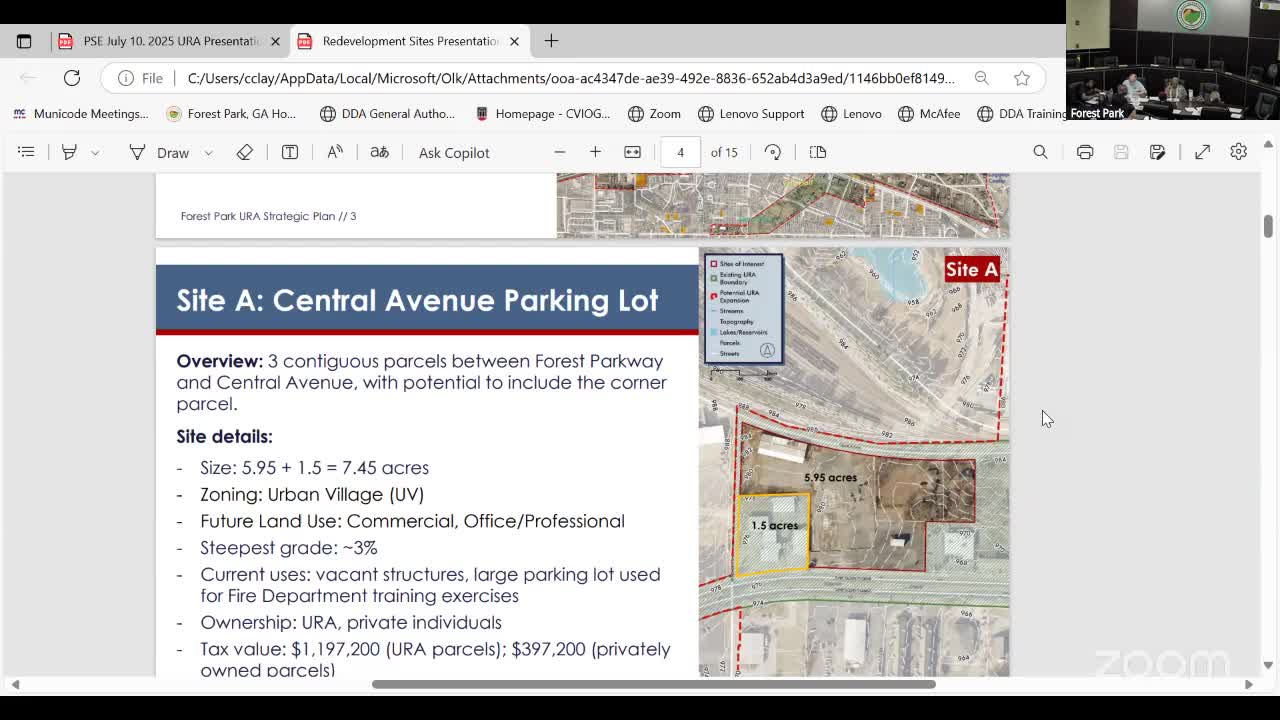Select the highlighter tool

point(69,151)
